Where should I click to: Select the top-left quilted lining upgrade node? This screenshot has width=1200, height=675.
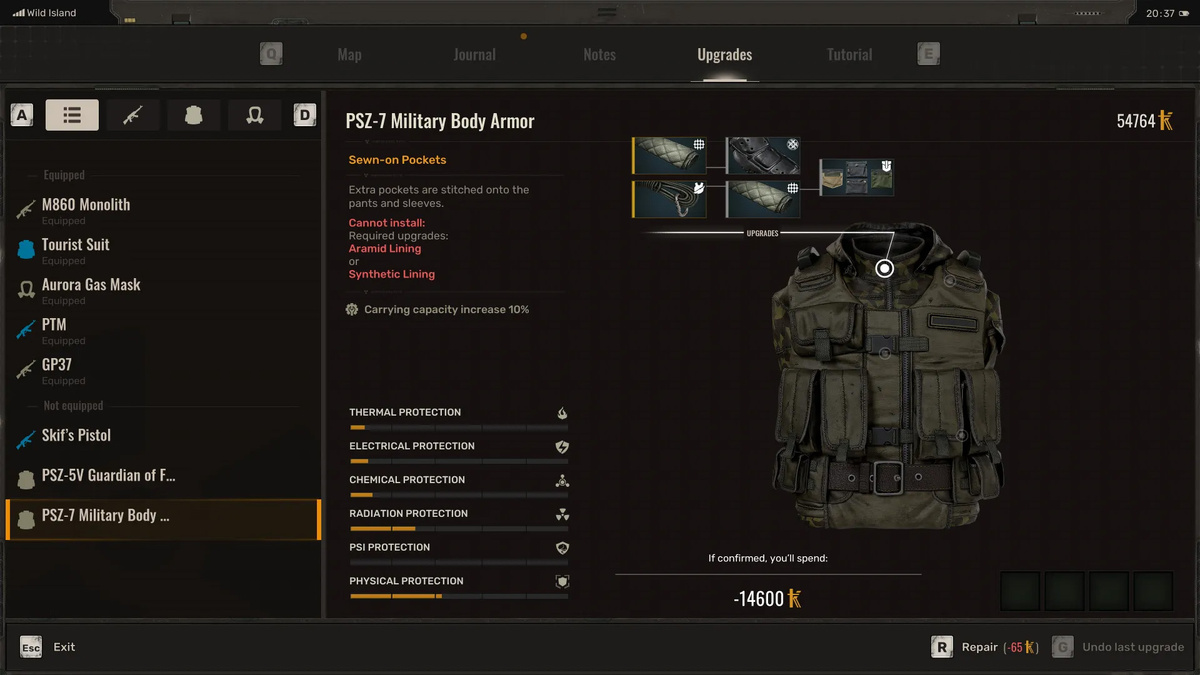coord(670,156)
